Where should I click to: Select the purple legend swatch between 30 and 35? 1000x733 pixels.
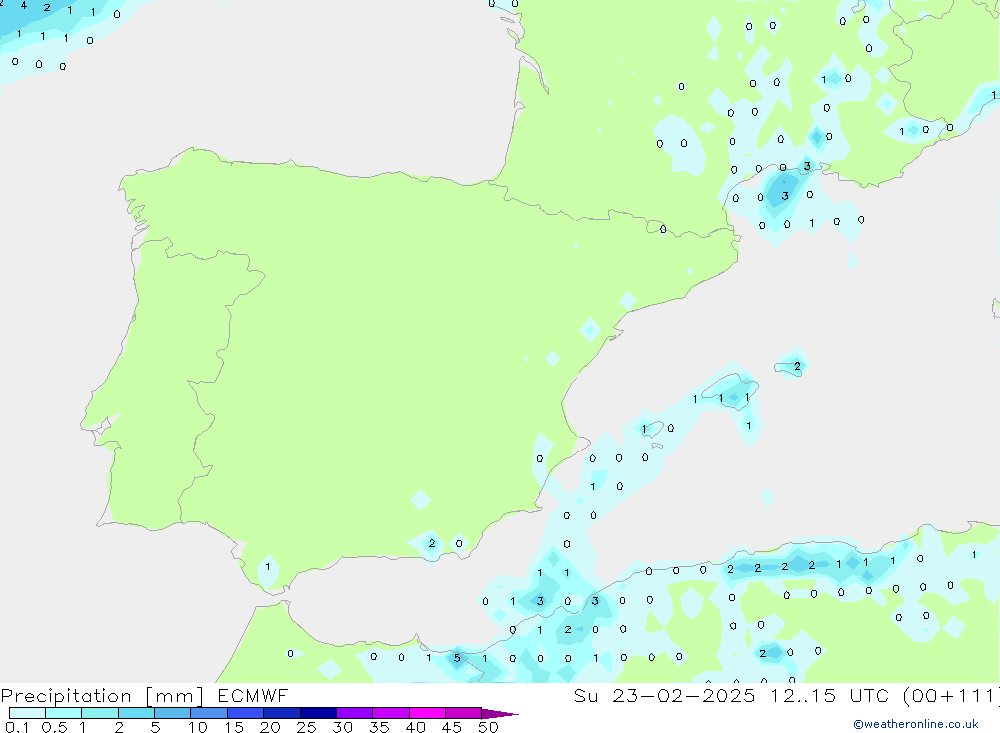[x=355, y=713]
